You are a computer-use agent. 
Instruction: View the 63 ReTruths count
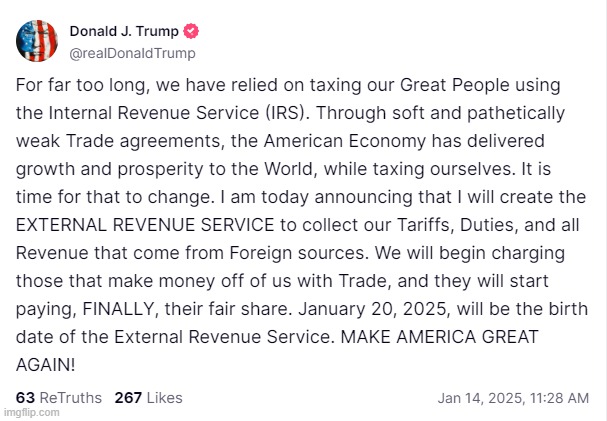59,397
